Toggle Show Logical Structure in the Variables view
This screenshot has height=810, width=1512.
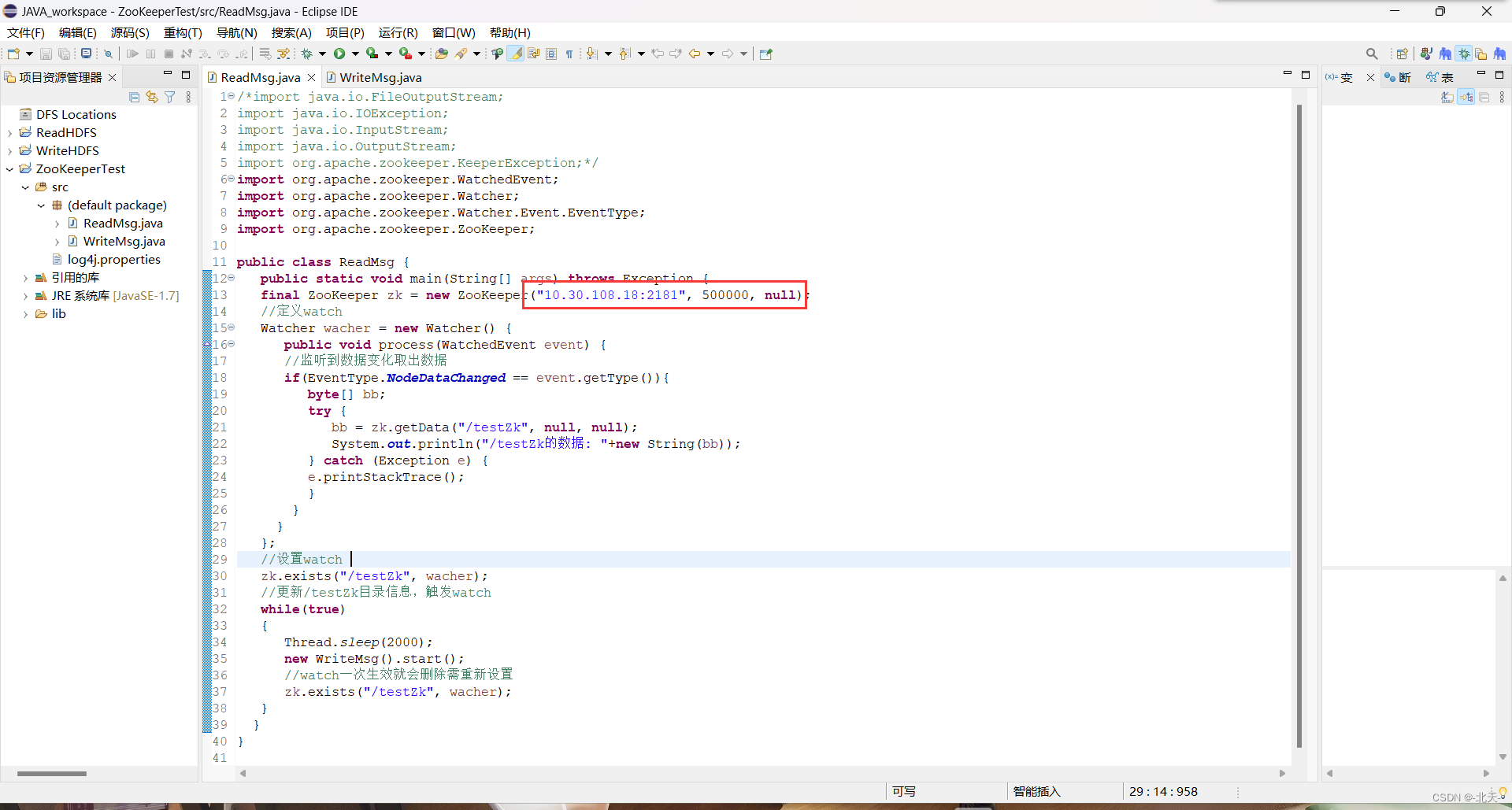click(1466, 97)
